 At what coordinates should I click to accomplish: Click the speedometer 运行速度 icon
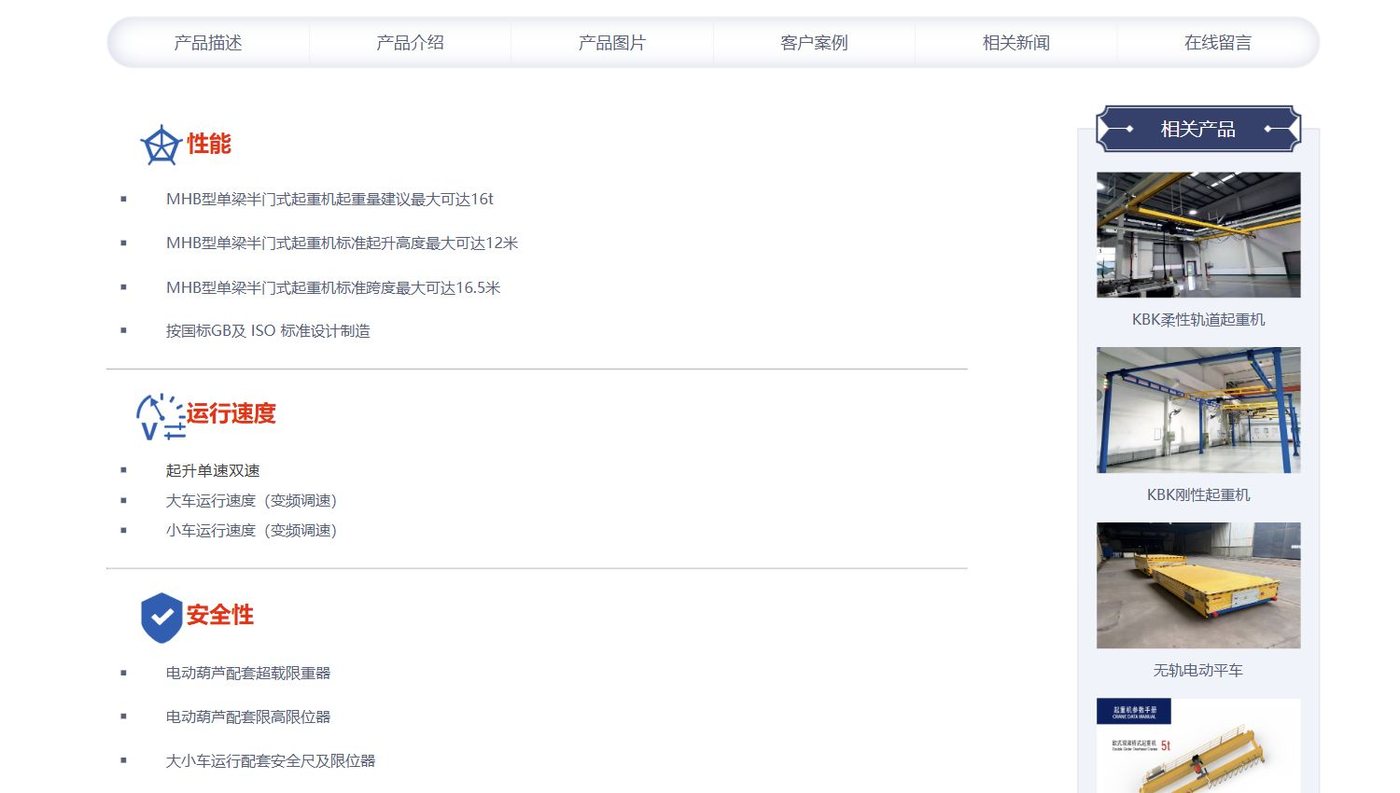click(160, 416)
